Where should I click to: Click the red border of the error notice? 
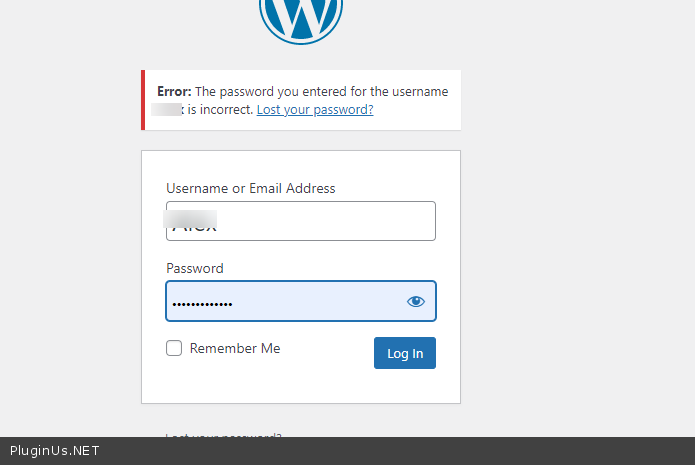[x=143, y=100]
